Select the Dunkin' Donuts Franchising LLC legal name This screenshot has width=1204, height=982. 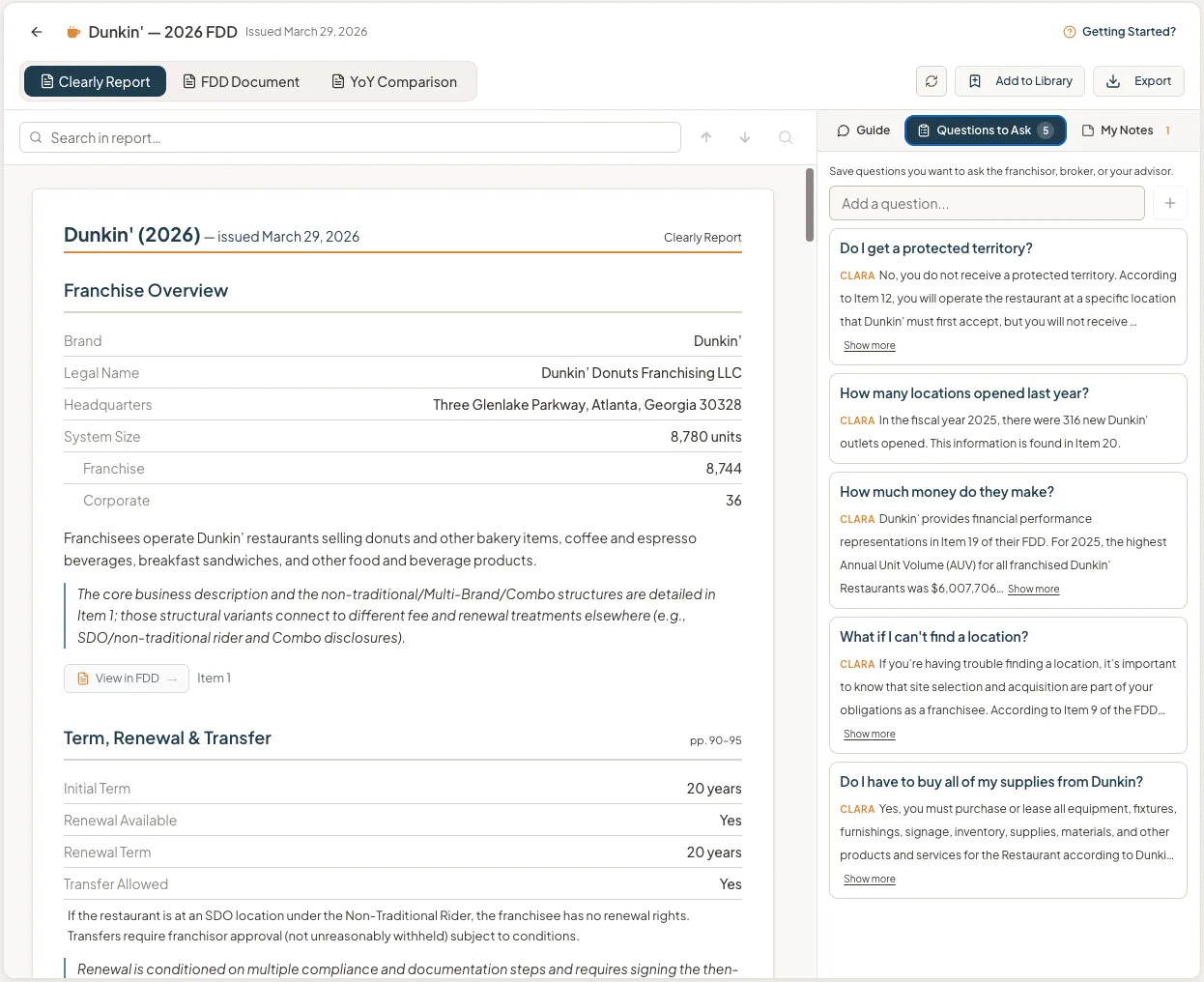pyautogui.click(x=642, y=373)
